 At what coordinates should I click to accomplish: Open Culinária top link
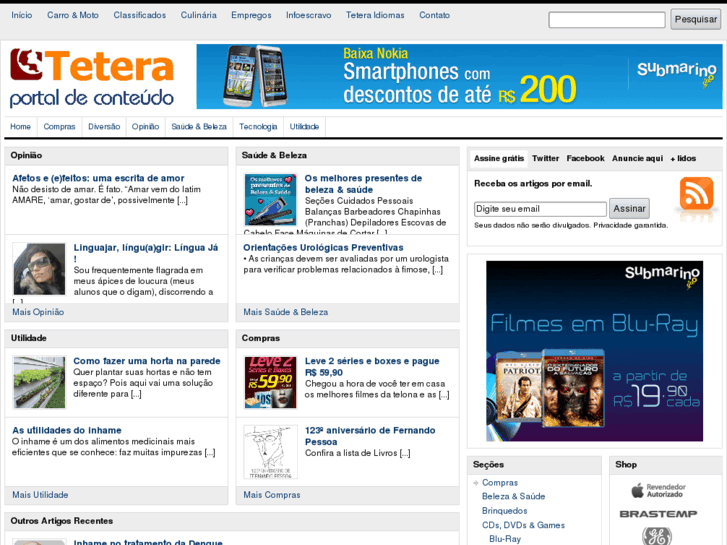coord(198,15)
